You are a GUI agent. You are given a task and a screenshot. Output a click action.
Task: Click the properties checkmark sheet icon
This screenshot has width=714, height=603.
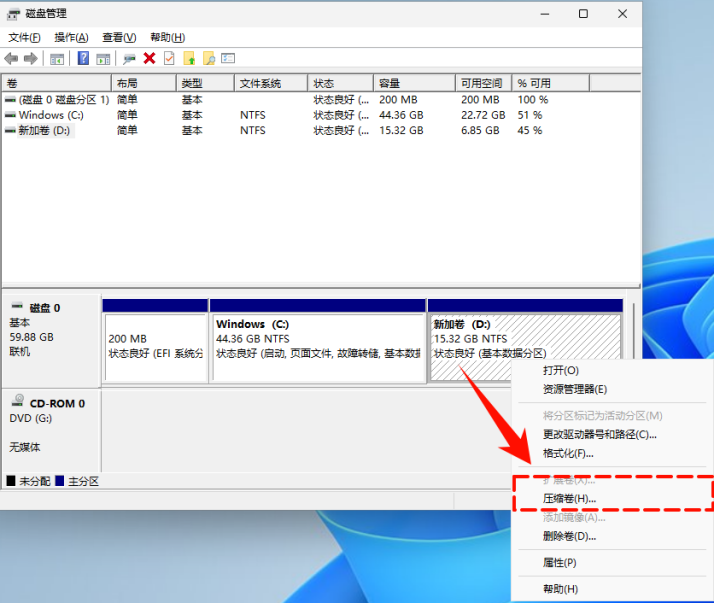point(169,58)
